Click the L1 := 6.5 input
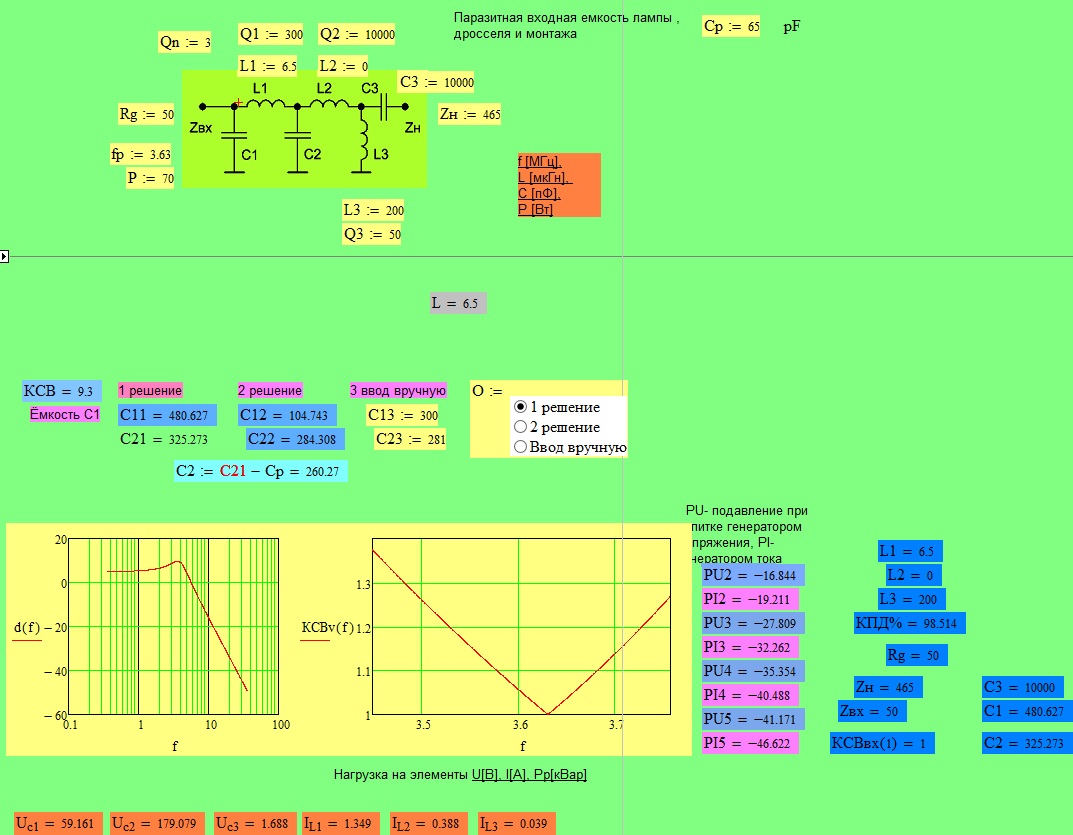 click(268, 66)
